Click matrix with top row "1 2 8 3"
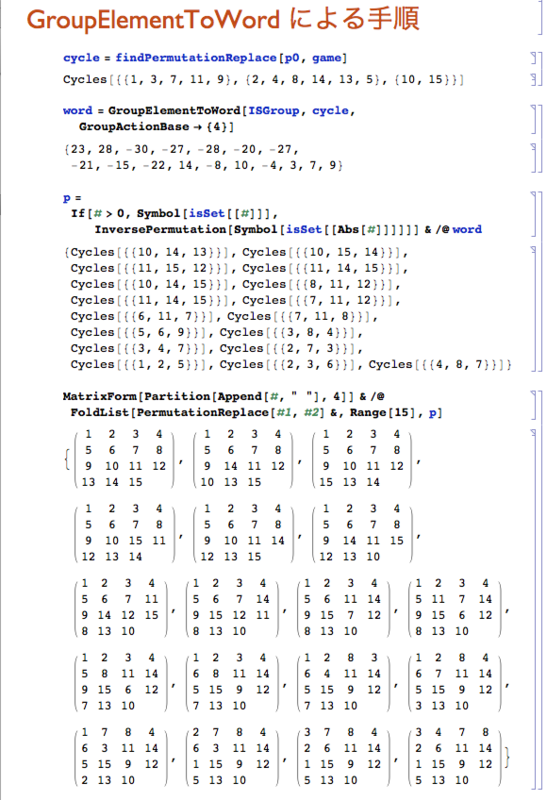 click(343, 682)
